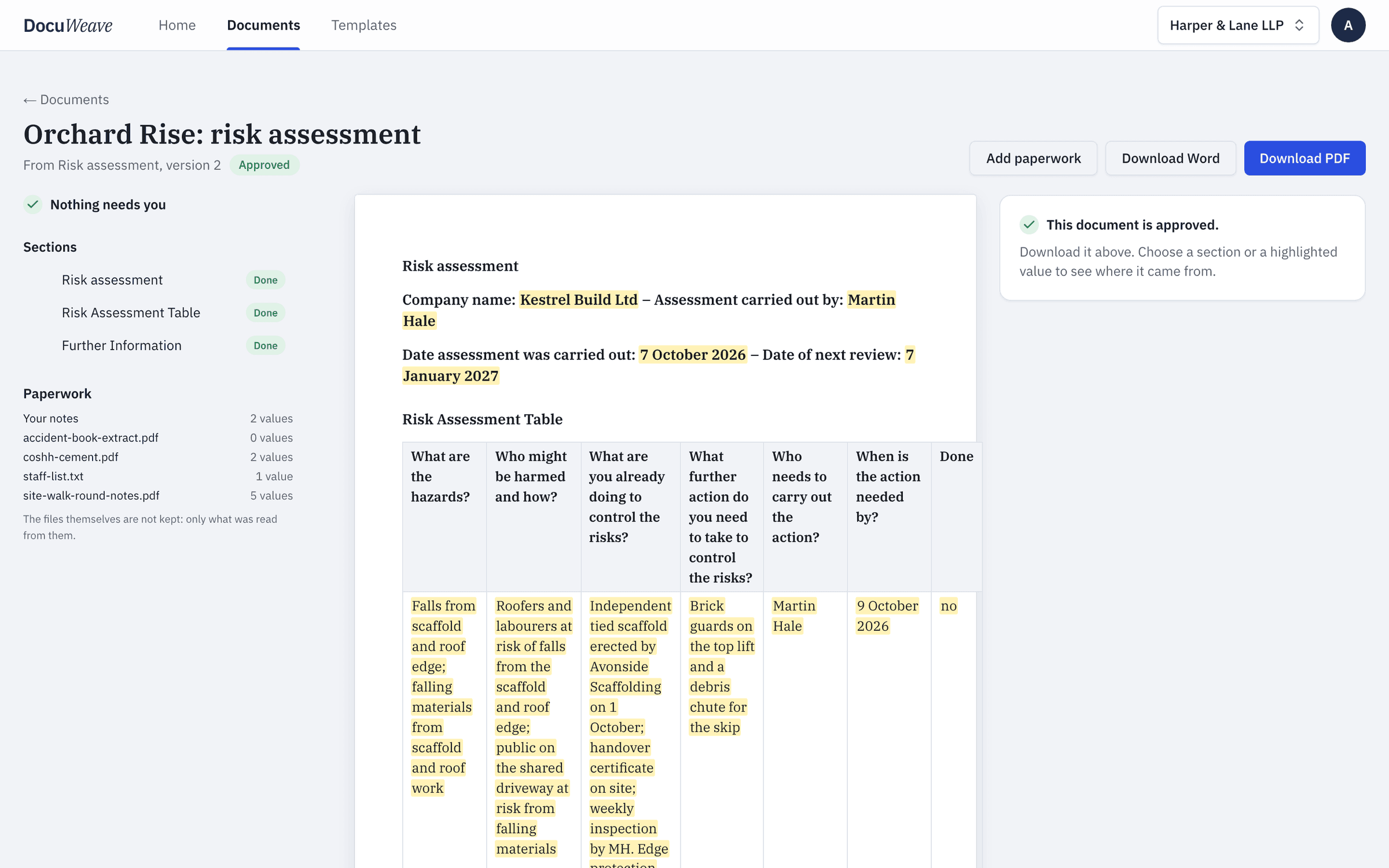1389x868 pixels.
Task: Click the Risk Assessment Table heading in document
Action: click(482, 419)
